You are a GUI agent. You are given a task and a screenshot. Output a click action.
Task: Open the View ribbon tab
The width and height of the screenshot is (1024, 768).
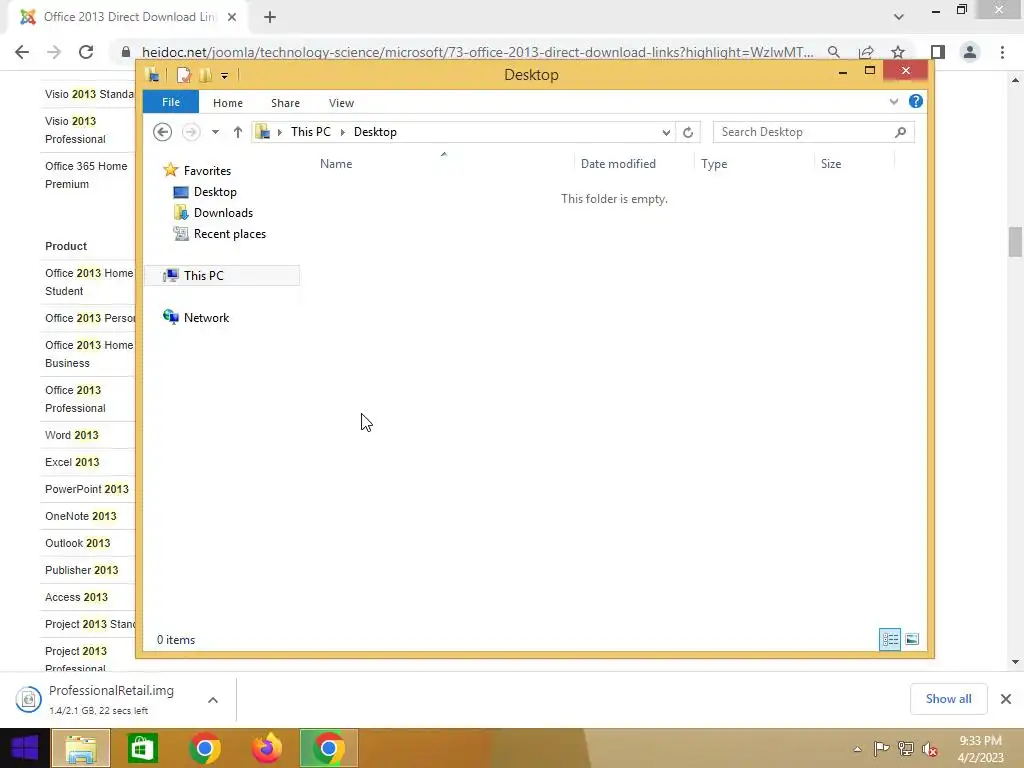(341, 103)
